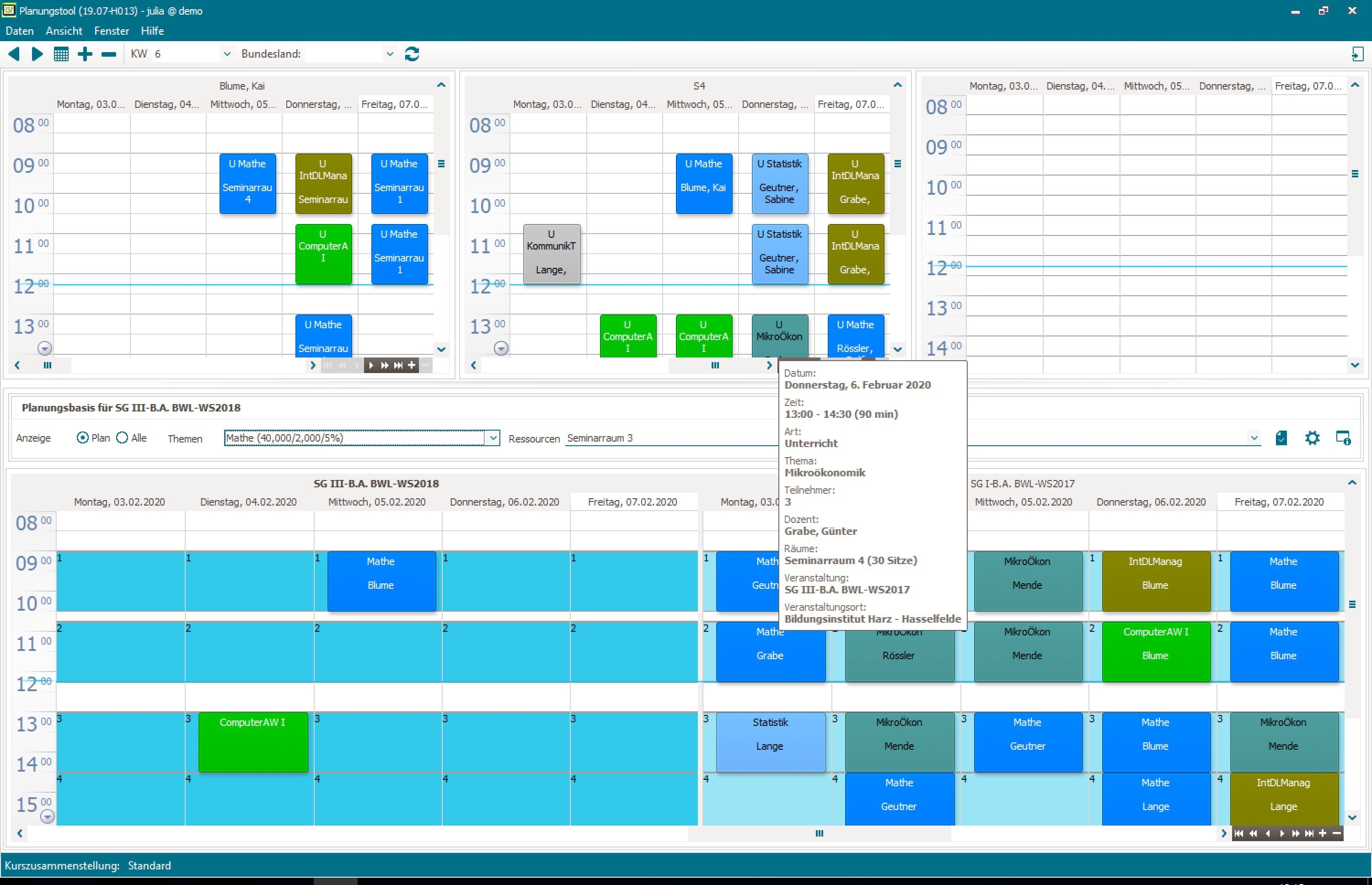Open the Daten menu
Screen dimensions: 1372x885
[x=20, y=31]
